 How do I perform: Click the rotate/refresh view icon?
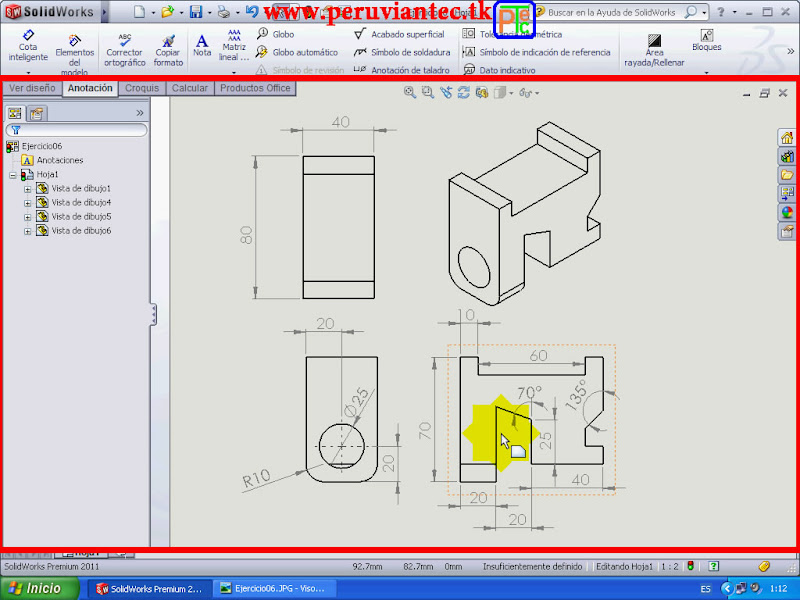click(464, 92)
